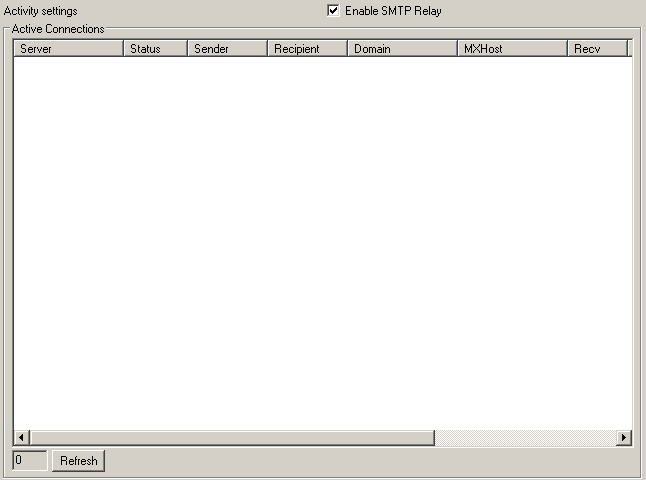Click inside the empty connections list area
Screen dimensions: 646x480
[320, 240]
